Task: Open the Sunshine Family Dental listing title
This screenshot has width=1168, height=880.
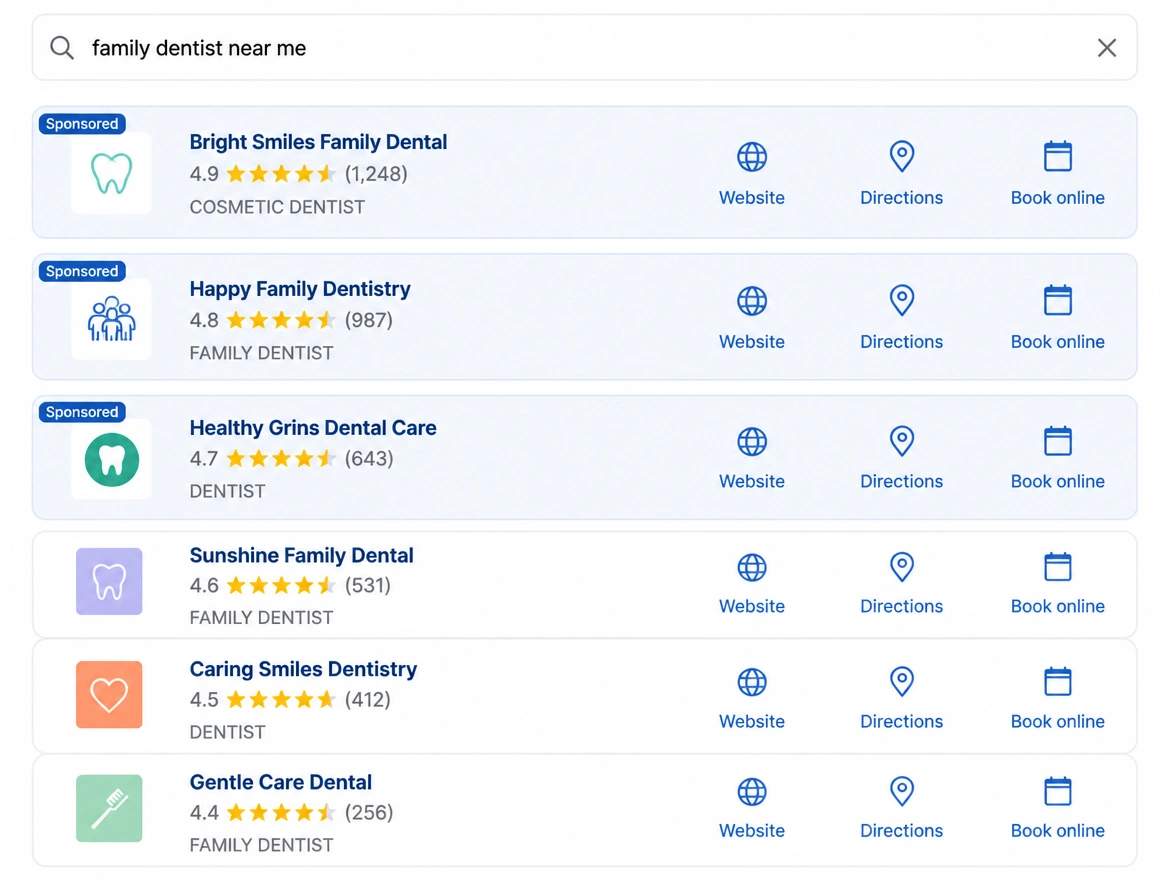Action: 301,555
